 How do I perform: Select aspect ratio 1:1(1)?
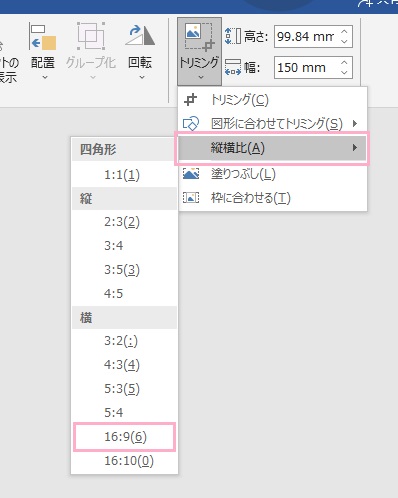124,175
